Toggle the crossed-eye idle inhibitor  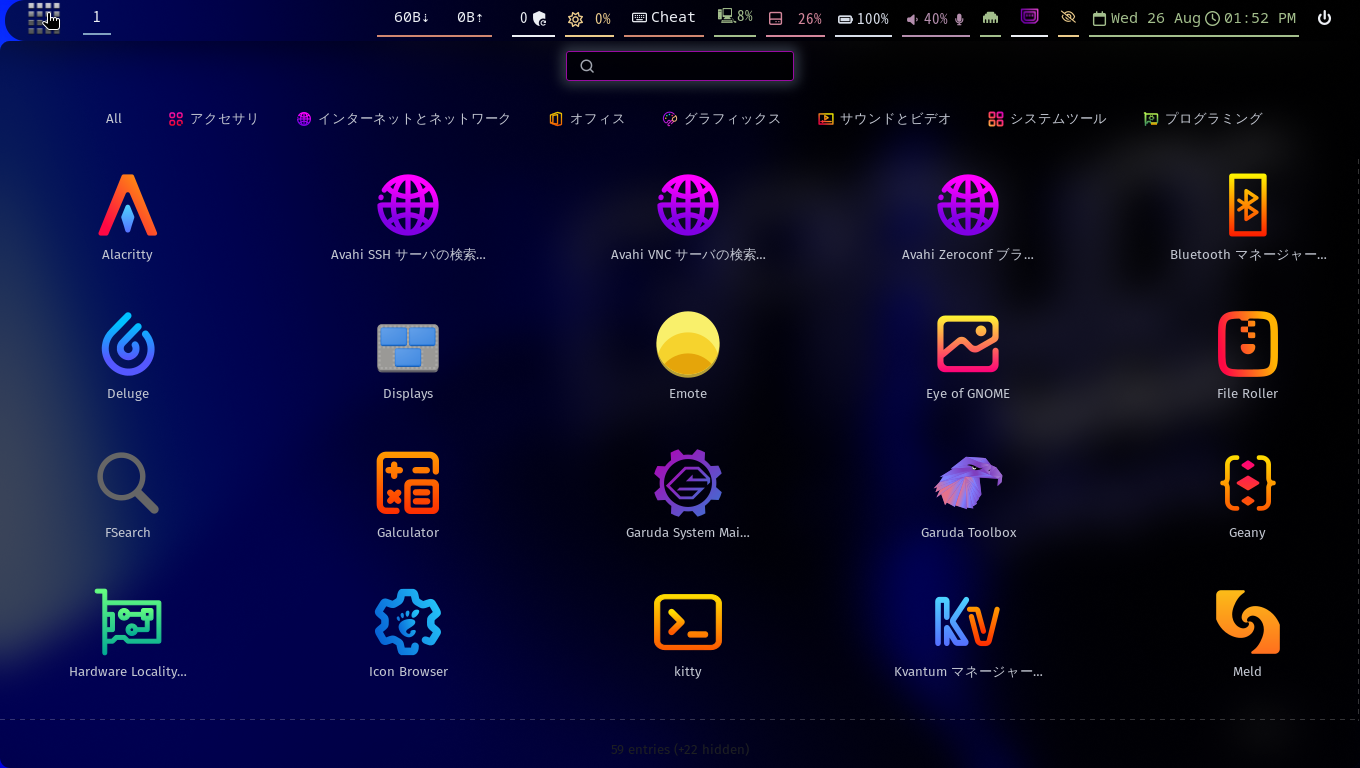[x=1068, y=18]
